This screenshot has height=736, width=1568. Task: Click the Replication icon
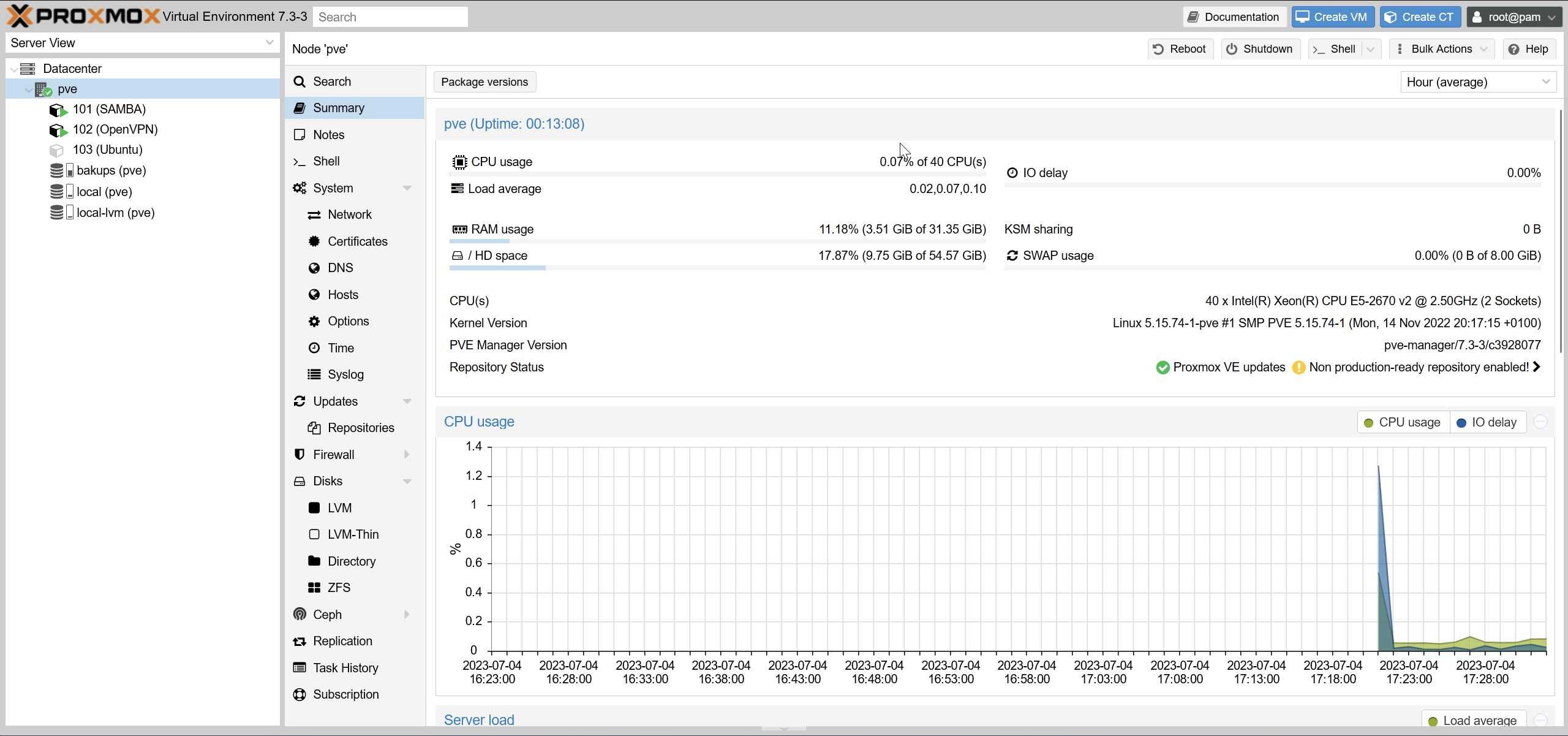300,642
